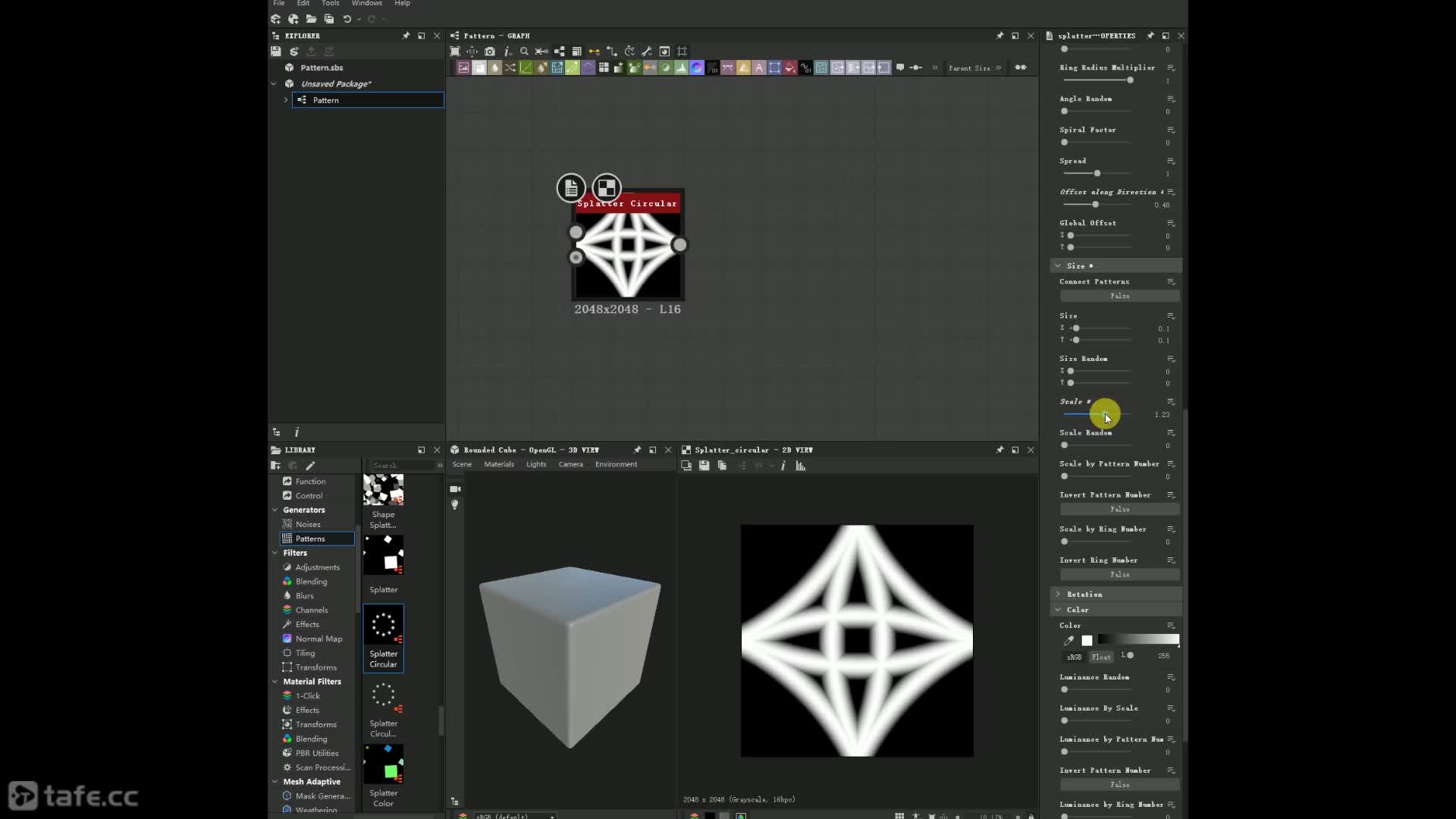
Task: Toggle Connect Patterns False button
Action: (1119, 296)
